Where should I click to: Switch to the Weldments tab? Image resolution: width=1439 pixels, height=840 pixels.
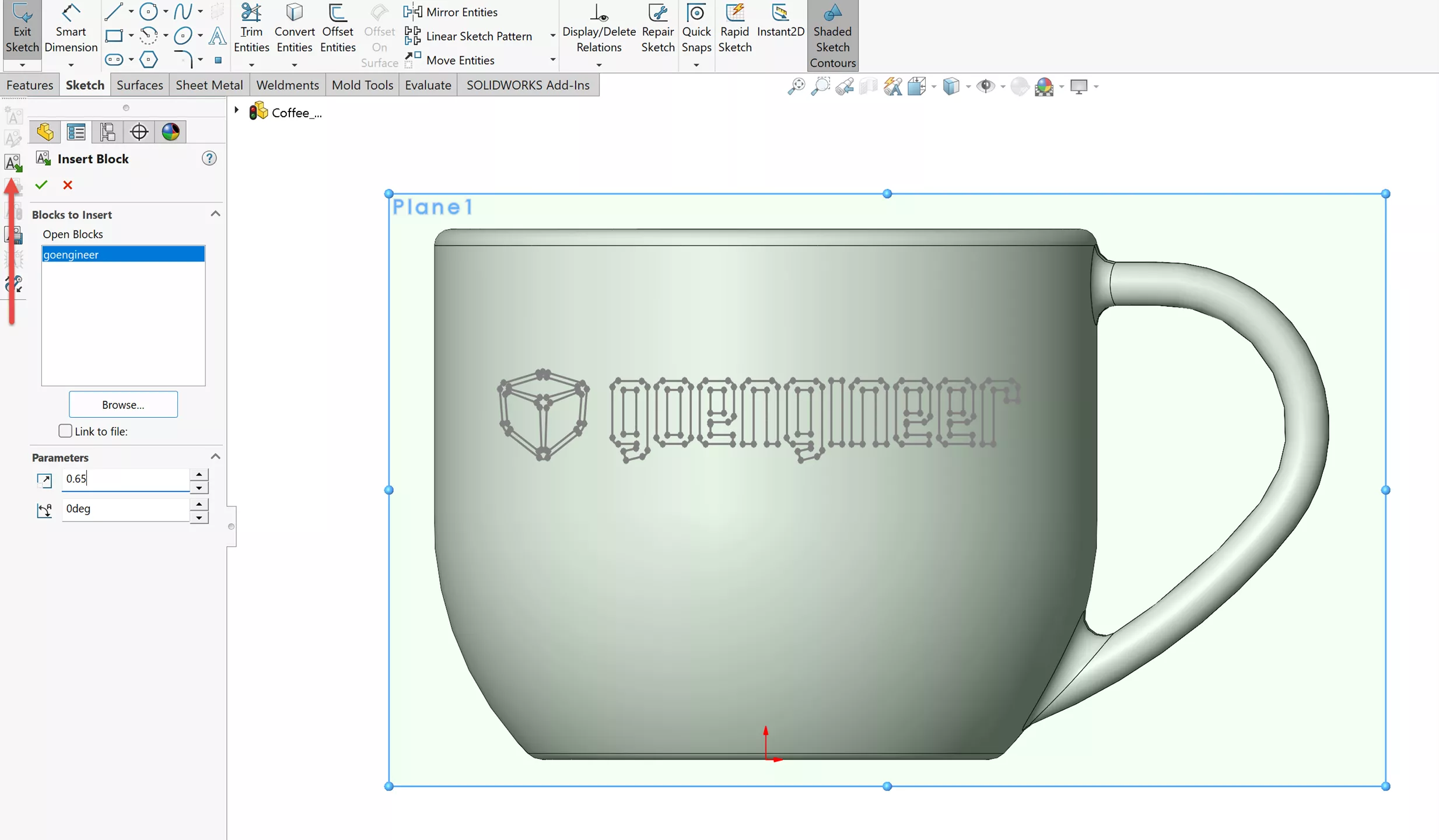click(288, 85)
